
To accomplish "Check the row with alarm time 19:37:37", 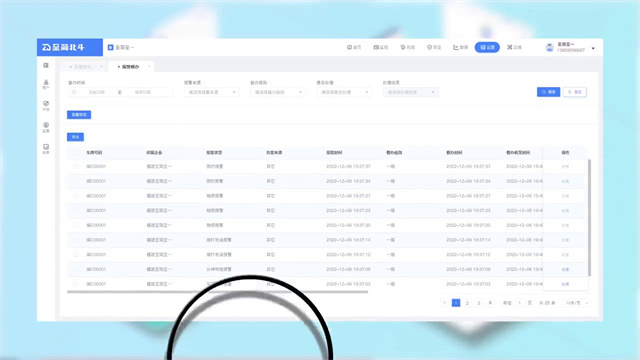I will 75,167.
